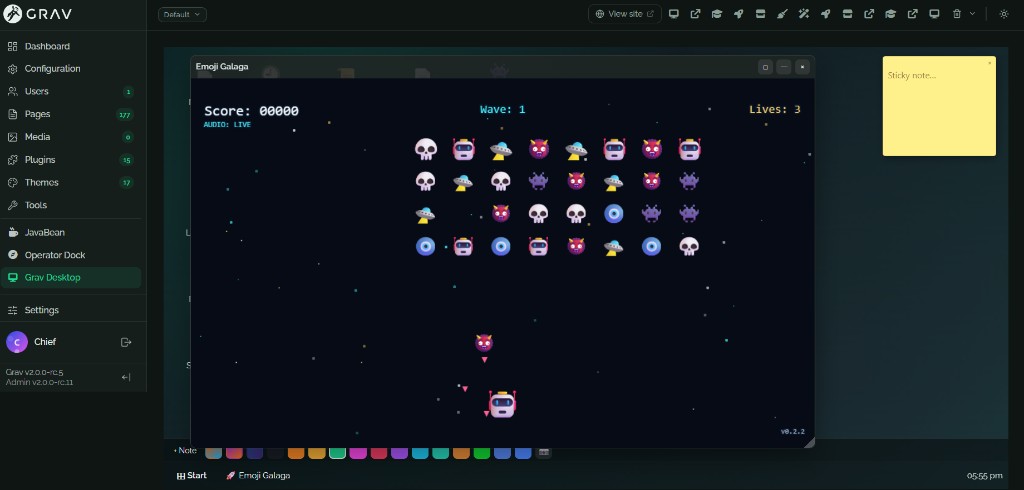Click the Score: 00000 readout
The image size is (1024, 490).
pyautogui.click(x=251, y=111)
